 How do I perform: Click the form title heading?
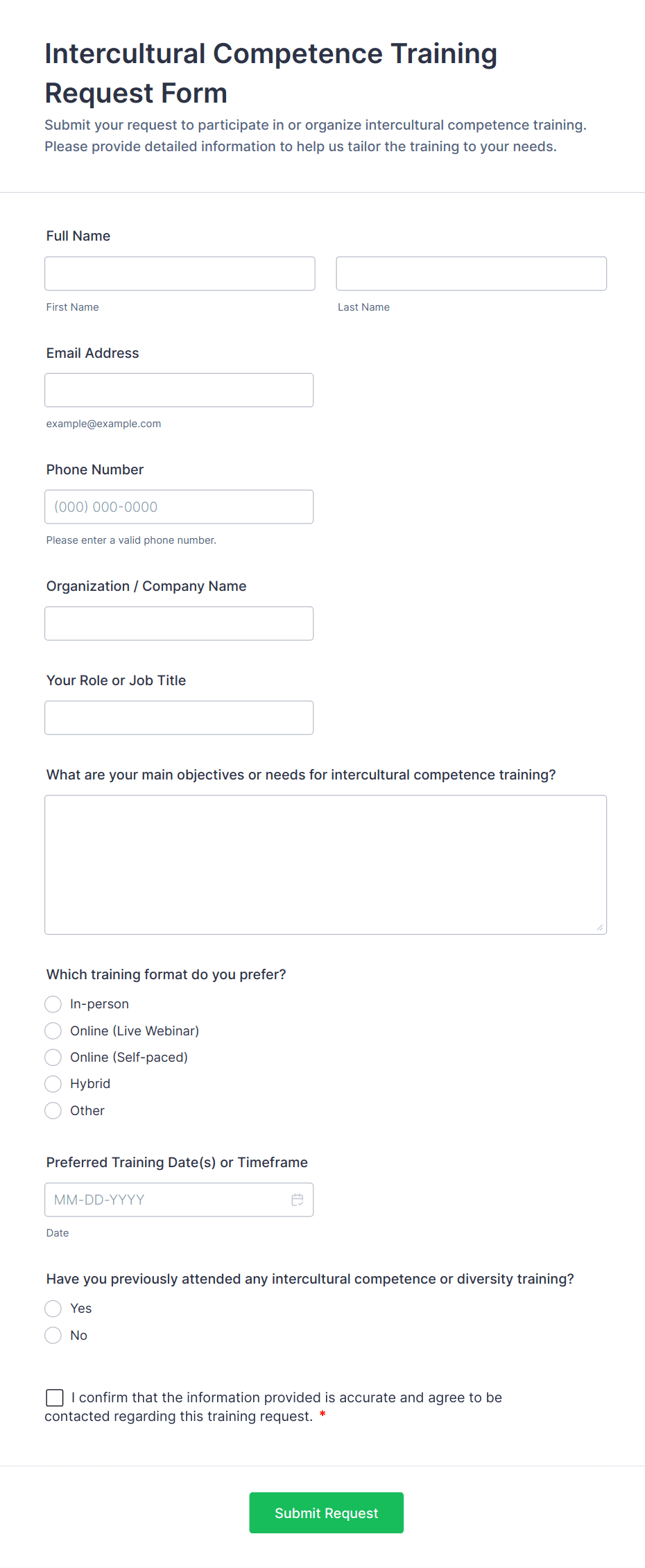[270, 72]
